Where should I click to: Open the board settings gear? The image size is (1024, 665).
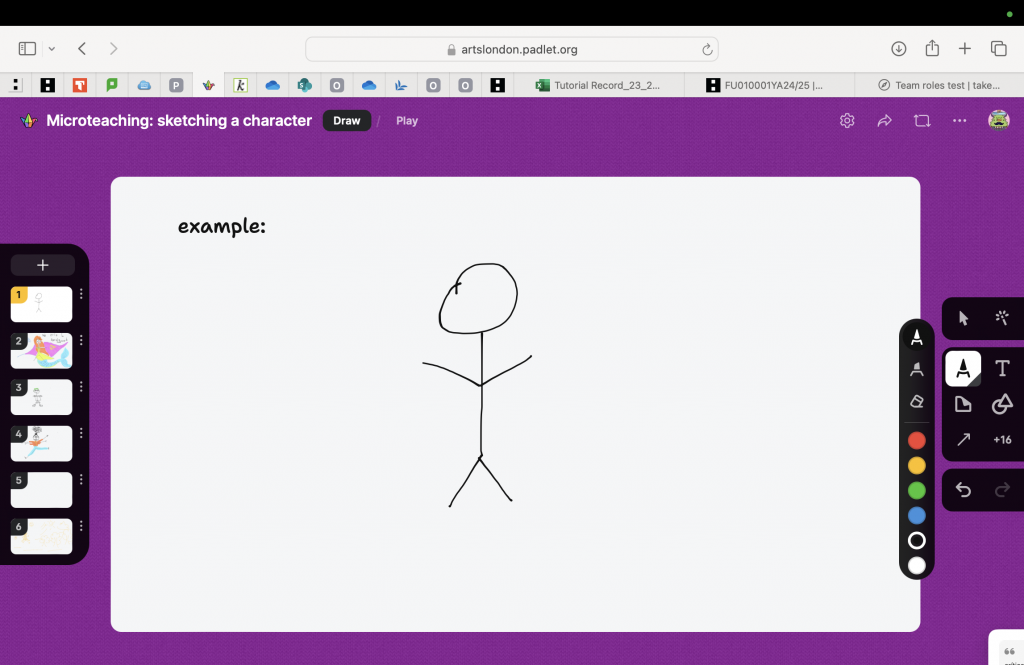click(847, 121)
